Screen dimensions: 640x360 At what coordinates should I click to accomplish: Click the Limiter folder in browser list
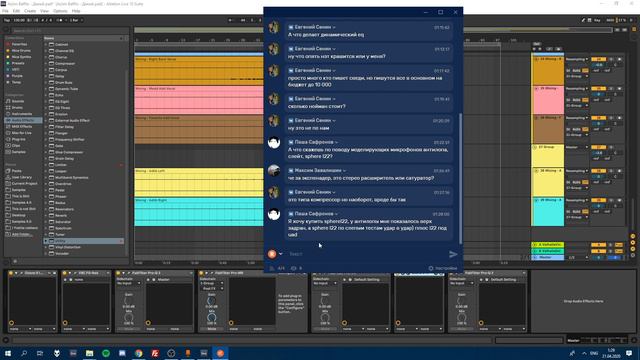[60, 164]
